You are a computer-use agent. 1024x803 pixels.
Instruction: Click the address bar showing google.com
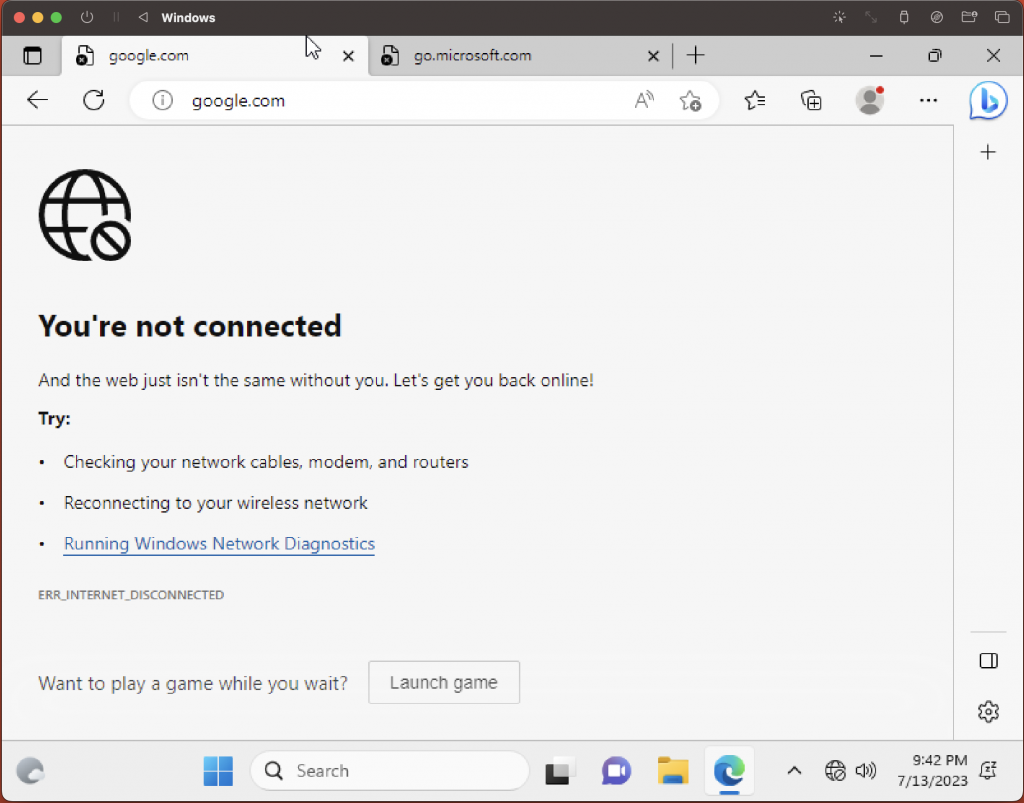400,100
